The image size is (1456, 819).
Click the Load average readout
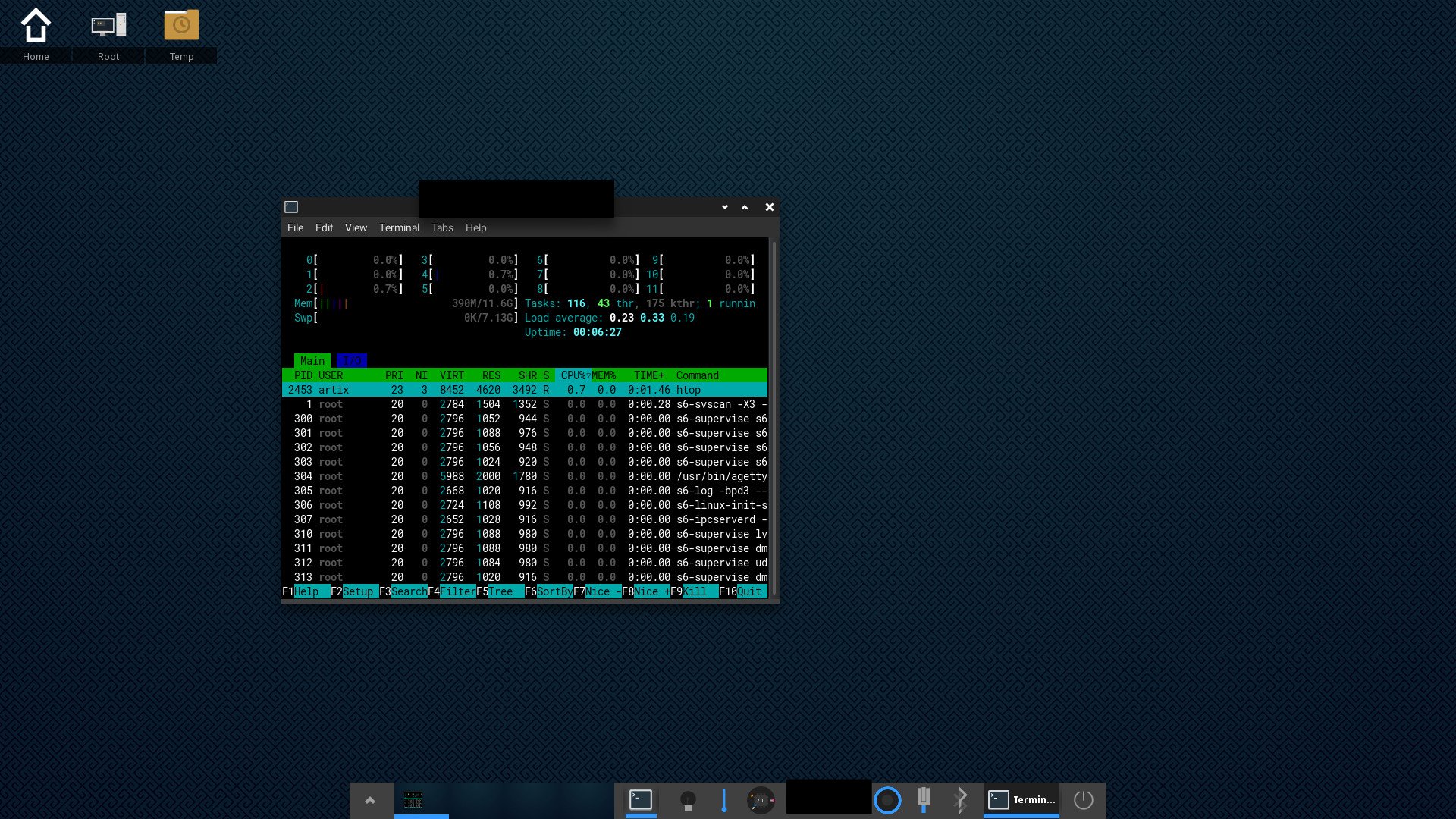(x=610, y=318)
